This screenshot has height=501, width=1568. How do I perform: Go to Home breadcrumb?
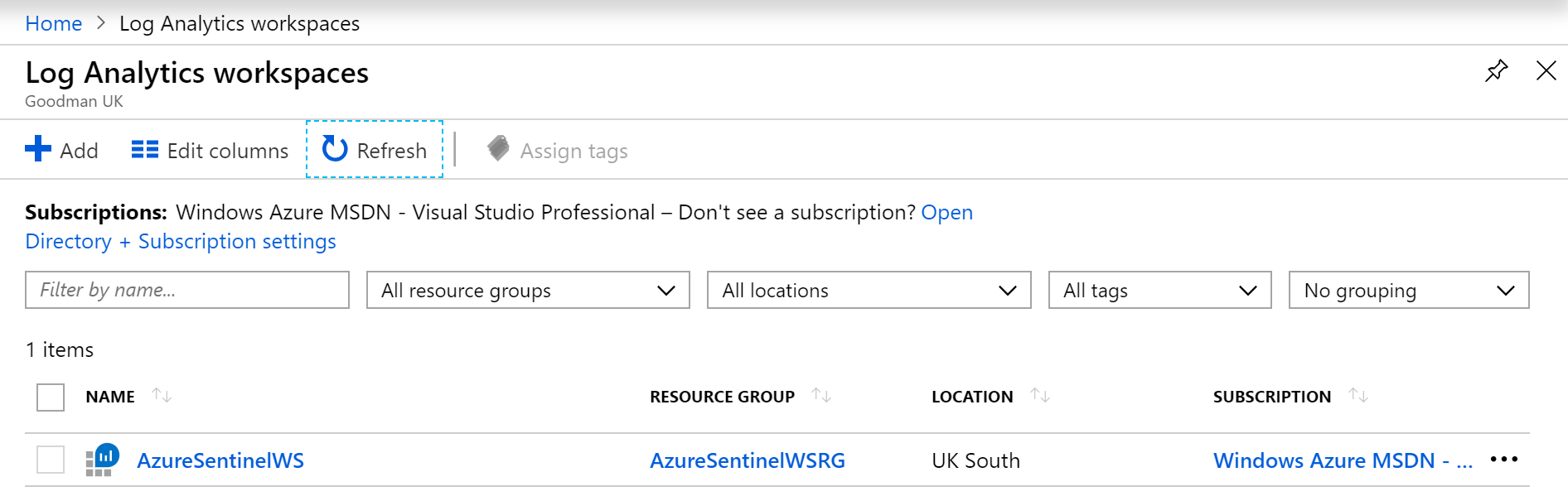tap(54, 24)
